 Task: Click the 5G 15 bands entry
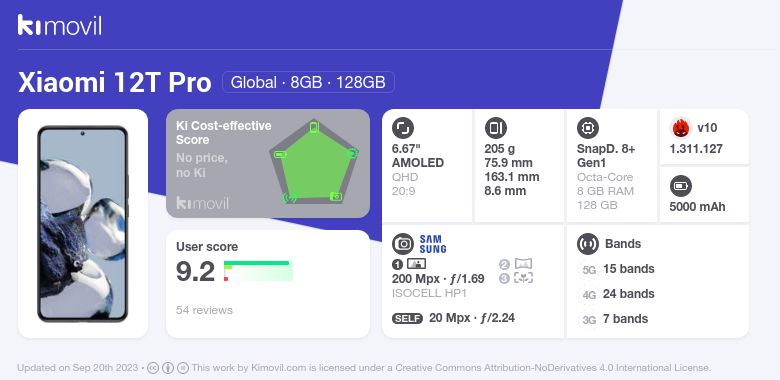pyautogui.click(x=618, y=269)
